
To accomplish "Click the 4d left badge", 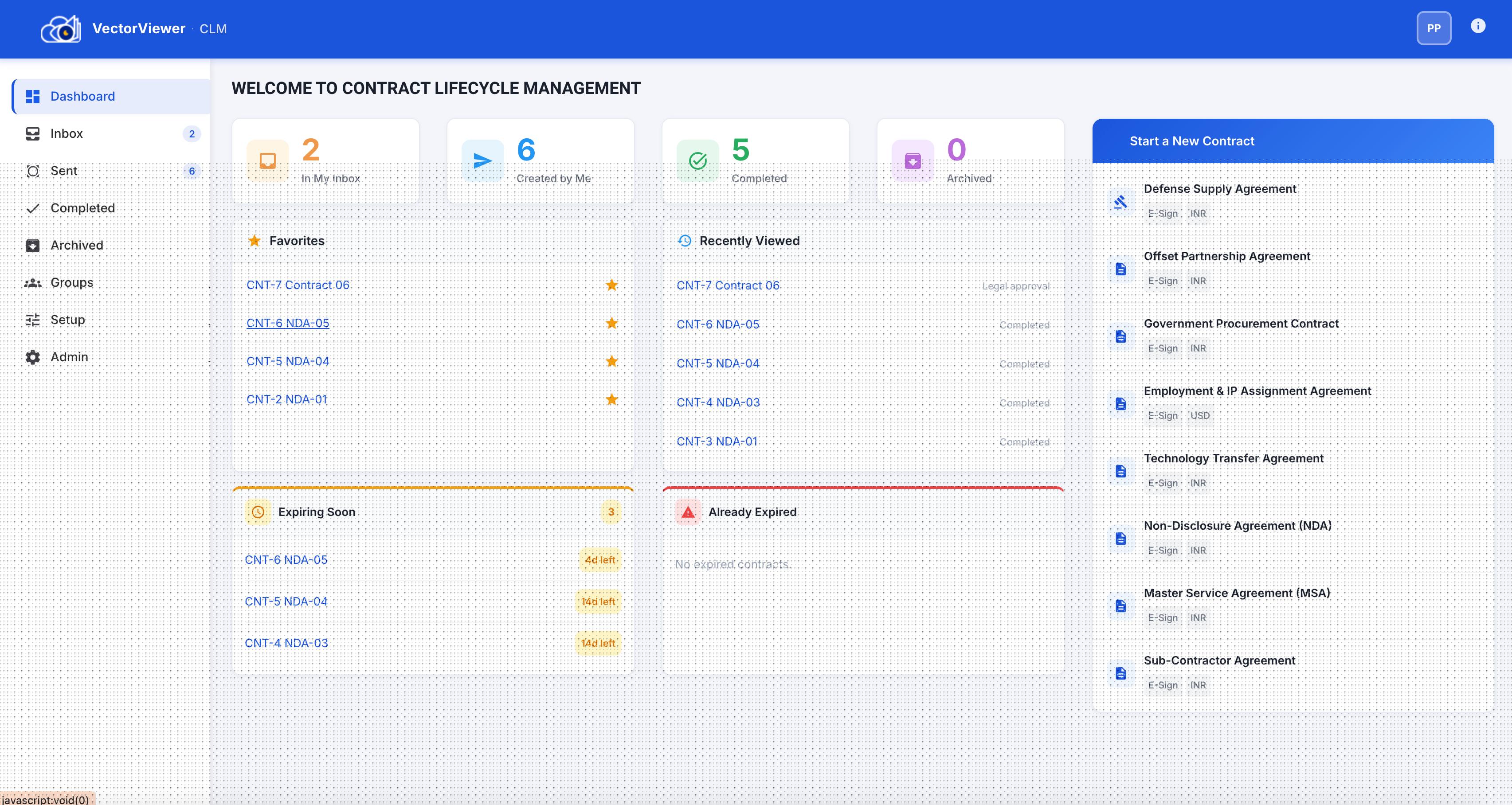I will [x=600, y=560].
